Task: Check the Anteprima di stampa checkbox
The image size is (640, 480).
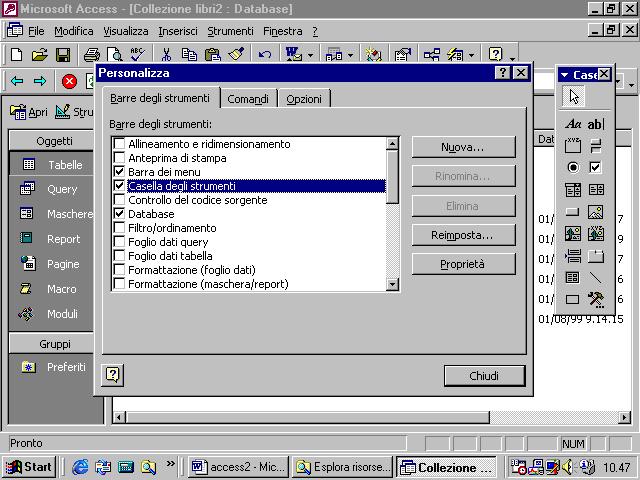Action: (x=119, y=158)
